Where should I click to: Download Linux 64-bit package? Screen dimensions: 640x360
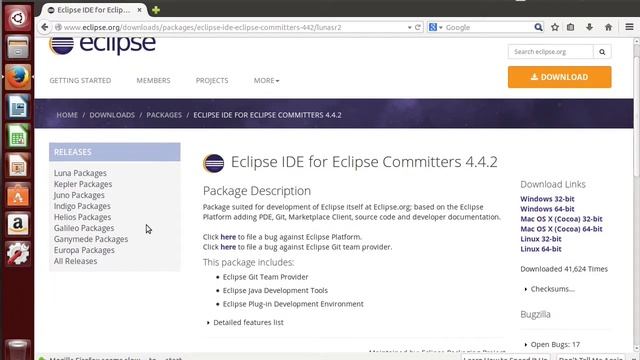pos(541,249)
